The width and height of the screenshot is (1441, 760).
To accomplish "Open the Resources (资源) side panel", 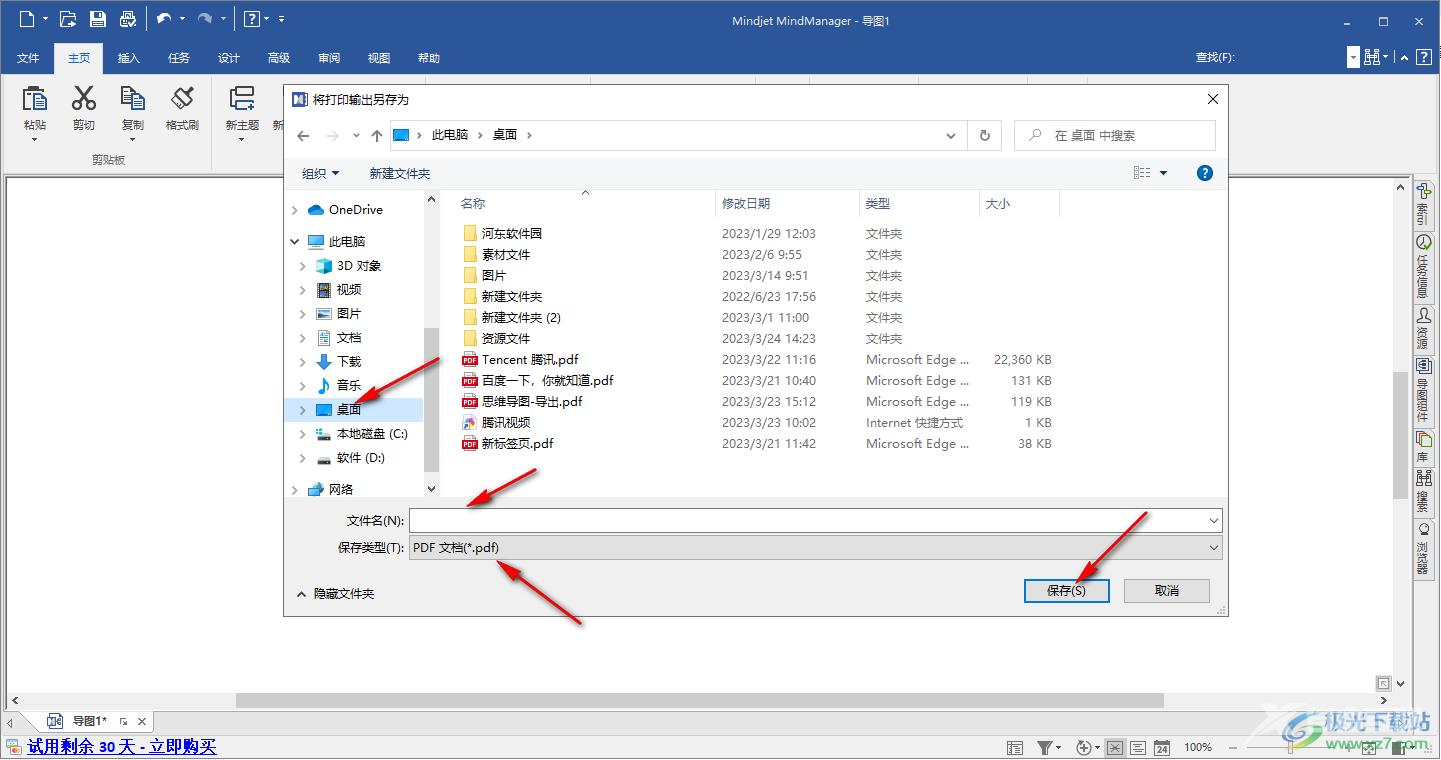I will (x=1423, y=329).
